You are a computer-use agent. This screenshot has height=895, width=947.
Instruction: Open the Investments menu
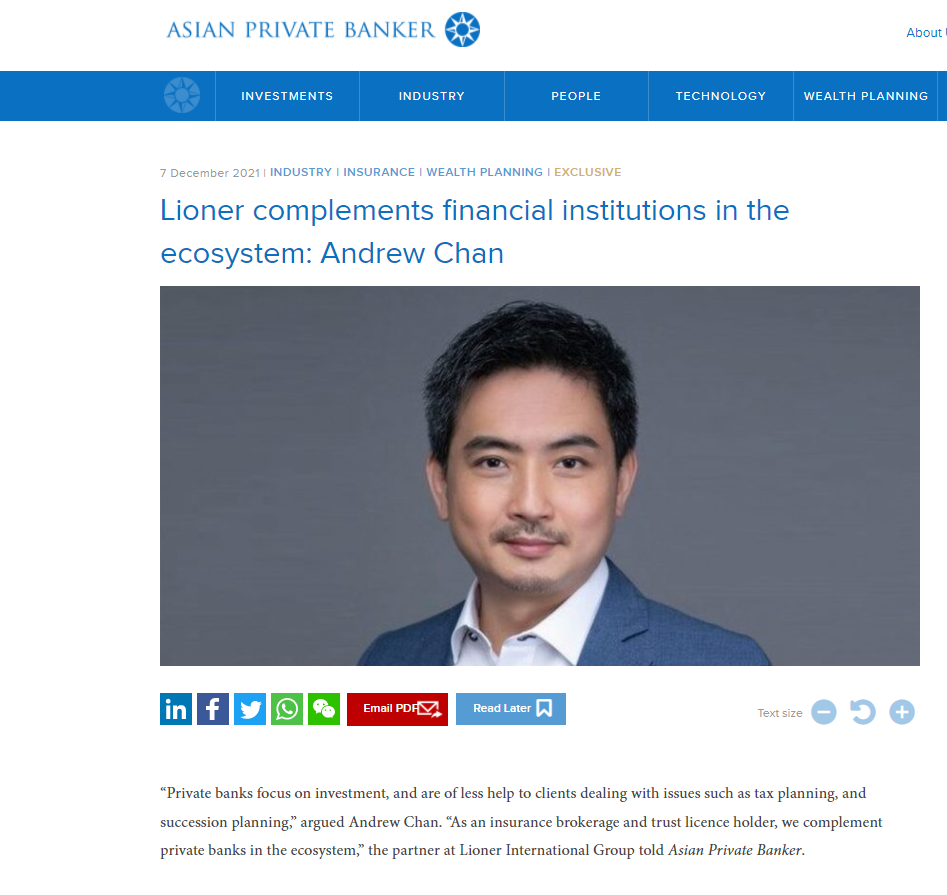tap(287, 96)
